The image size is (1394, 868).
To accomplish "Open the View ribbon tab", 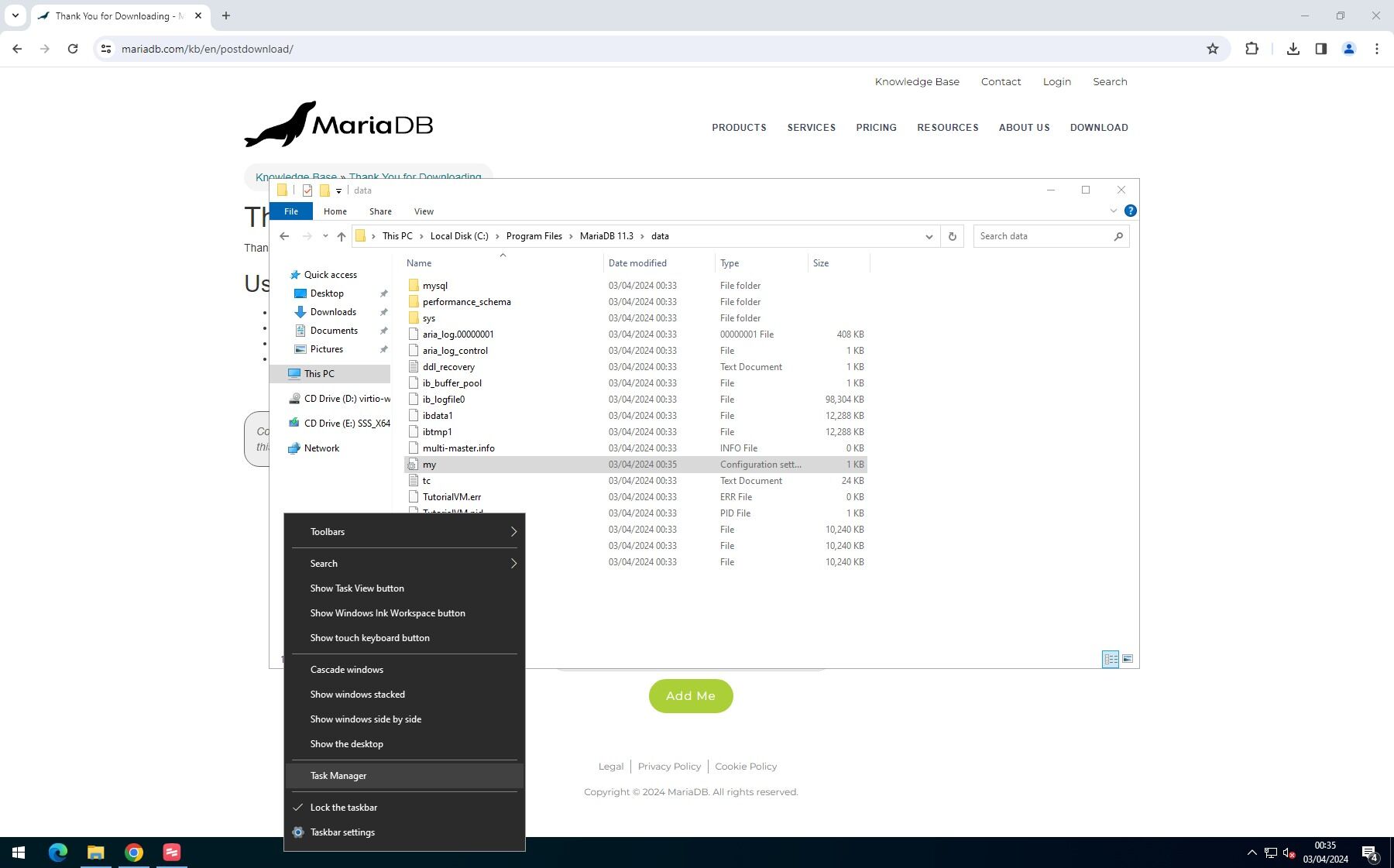I will (x=424, y=211).
